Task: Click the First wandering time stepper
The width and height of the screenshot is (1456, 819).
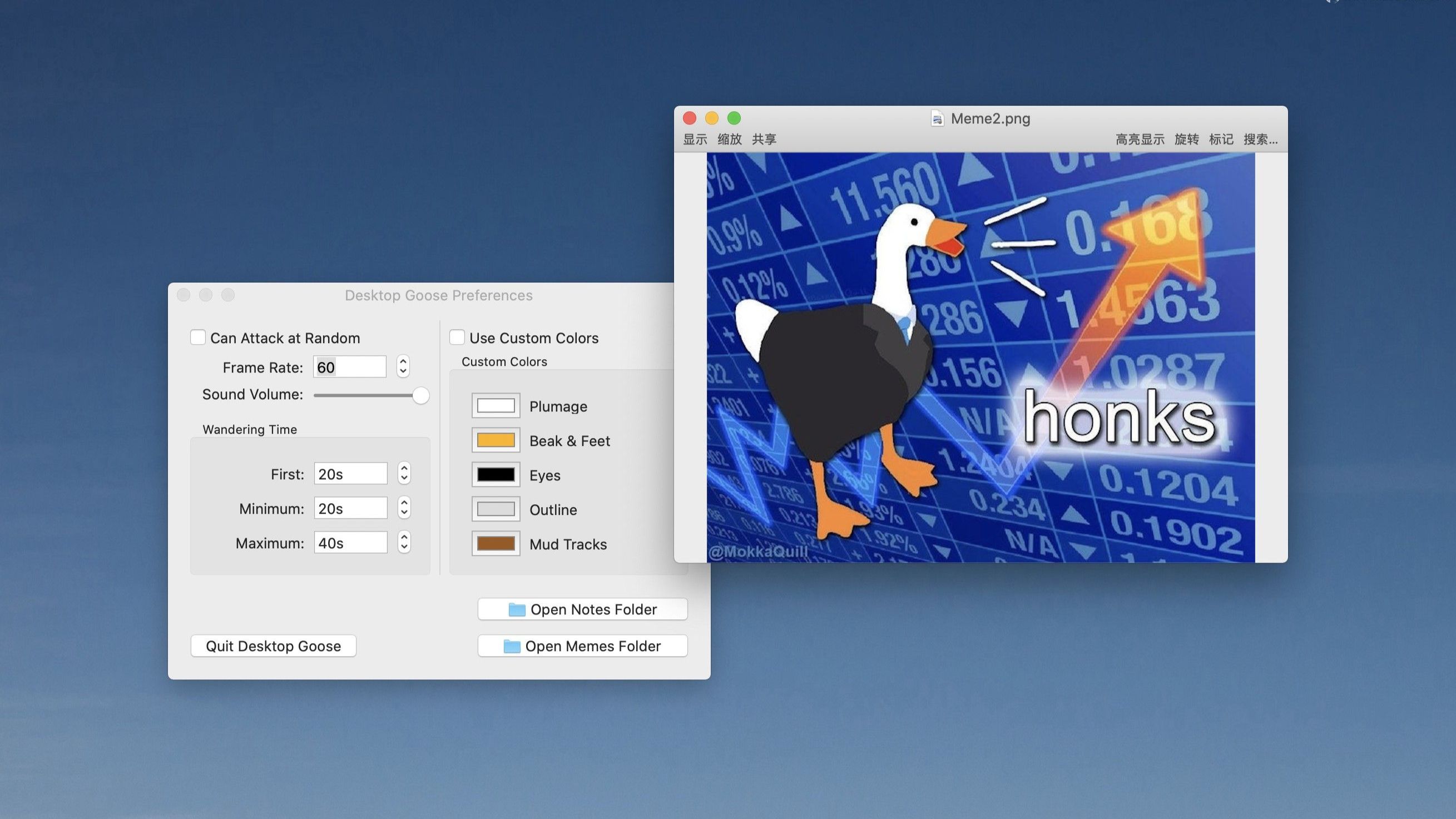Action: (x=404, y=474)
